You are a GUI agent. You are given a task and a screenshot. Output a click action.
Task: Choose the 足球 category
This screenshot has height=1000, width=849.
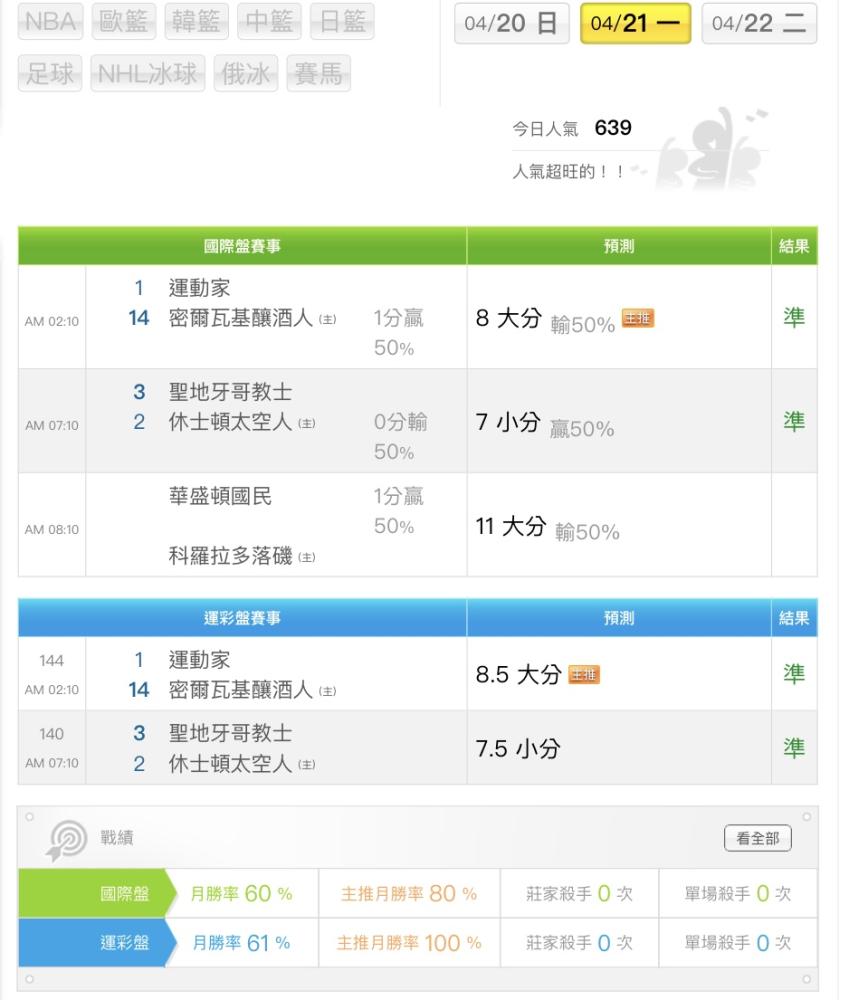50,74
